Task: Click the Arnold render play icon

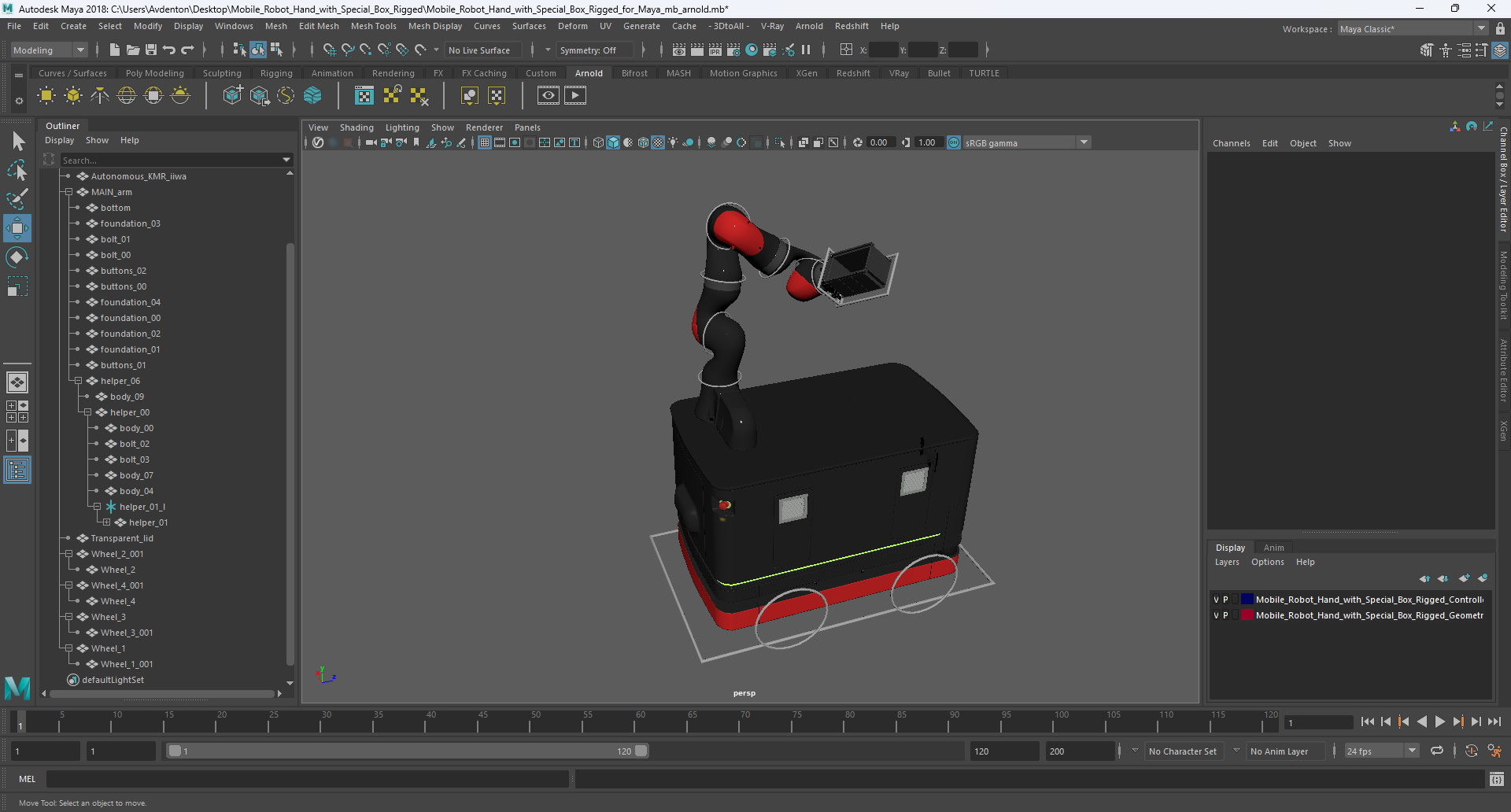Action: pos(575,96)
